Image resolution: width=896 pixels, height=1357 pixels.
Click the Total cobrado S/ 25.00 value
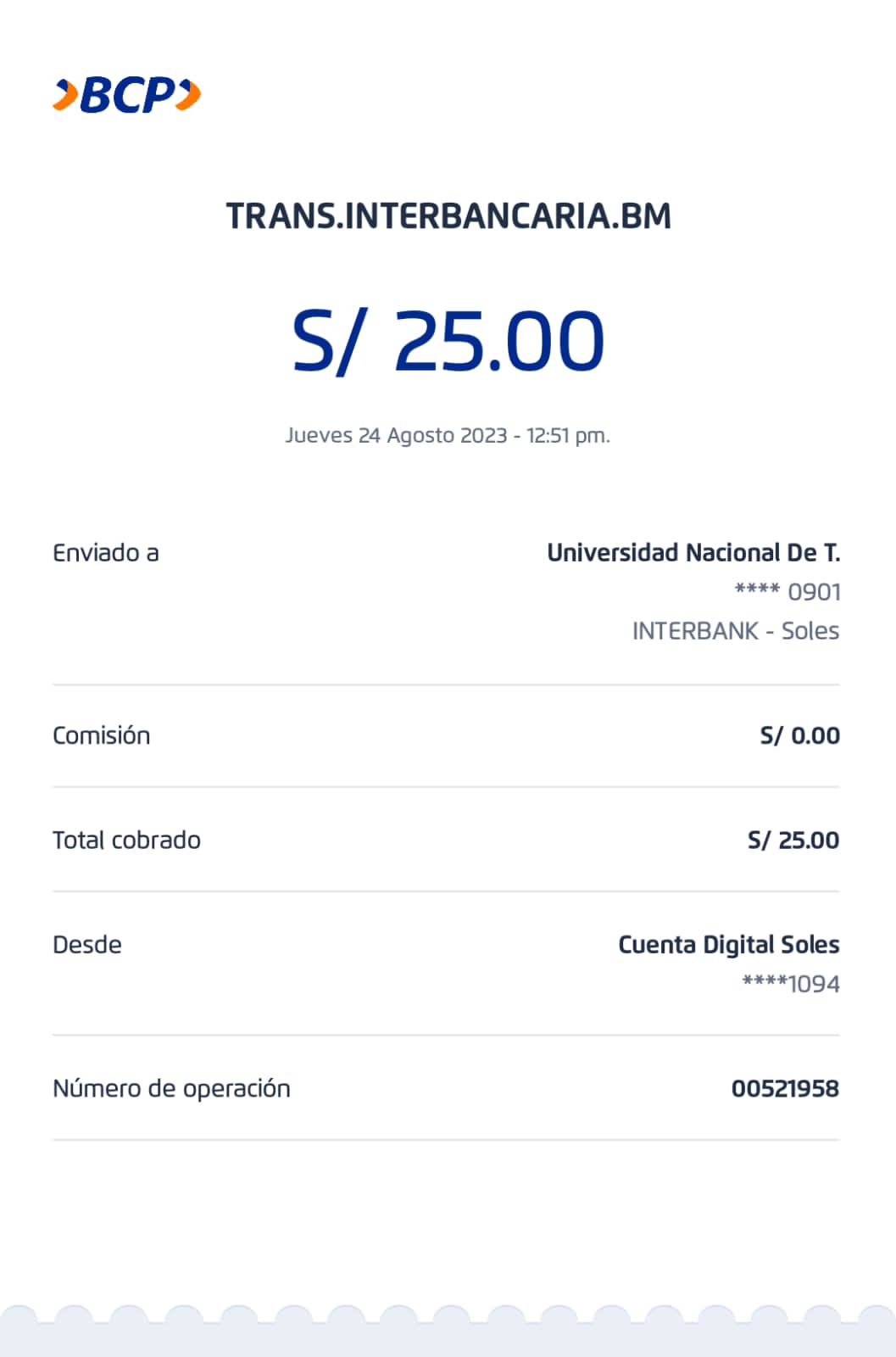click(x=793, y=840)
